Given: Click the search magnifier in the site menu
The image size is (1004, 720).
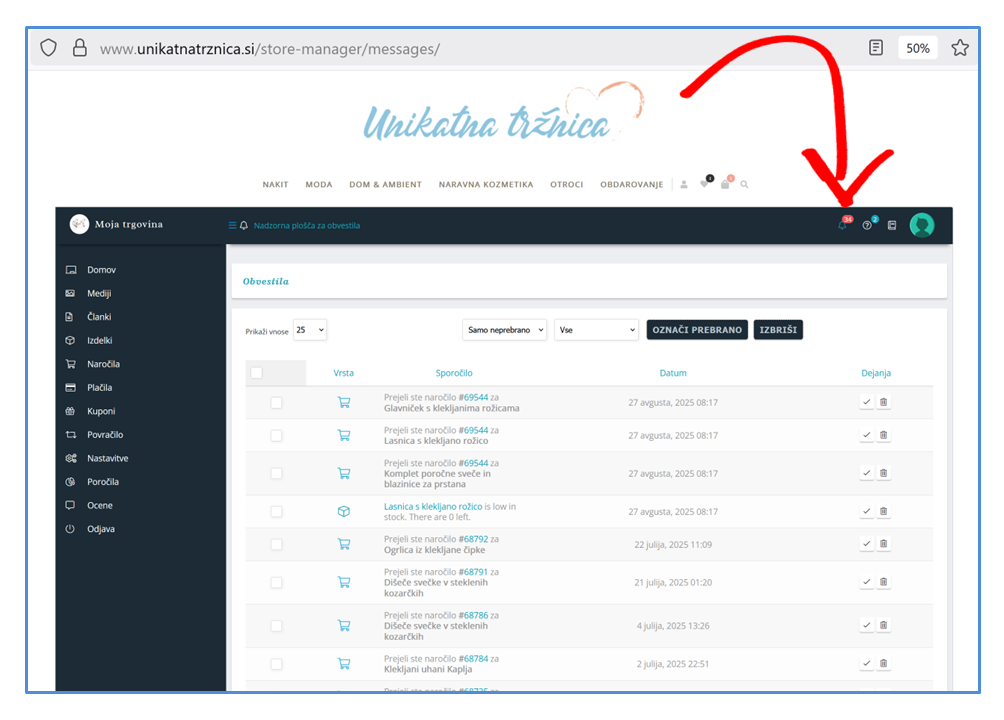Looking at the screenshot, I should tap(744, 184).
